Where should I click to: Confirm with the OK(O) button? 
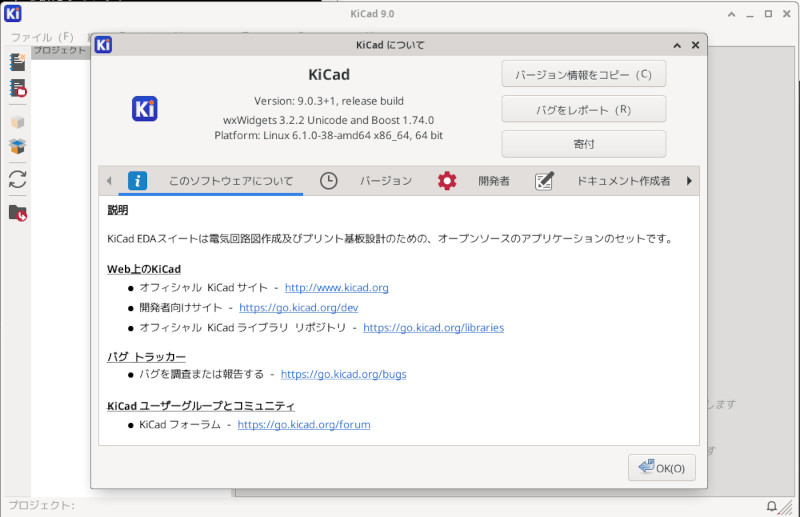[662, 467]
